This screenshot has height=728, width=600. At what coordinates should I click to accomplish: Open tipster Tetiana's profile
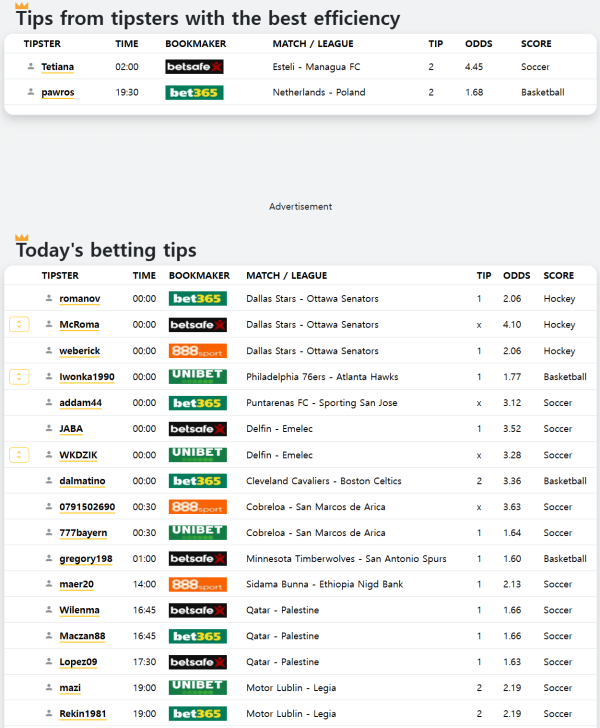pyautogui.click(x=58, y=67)
